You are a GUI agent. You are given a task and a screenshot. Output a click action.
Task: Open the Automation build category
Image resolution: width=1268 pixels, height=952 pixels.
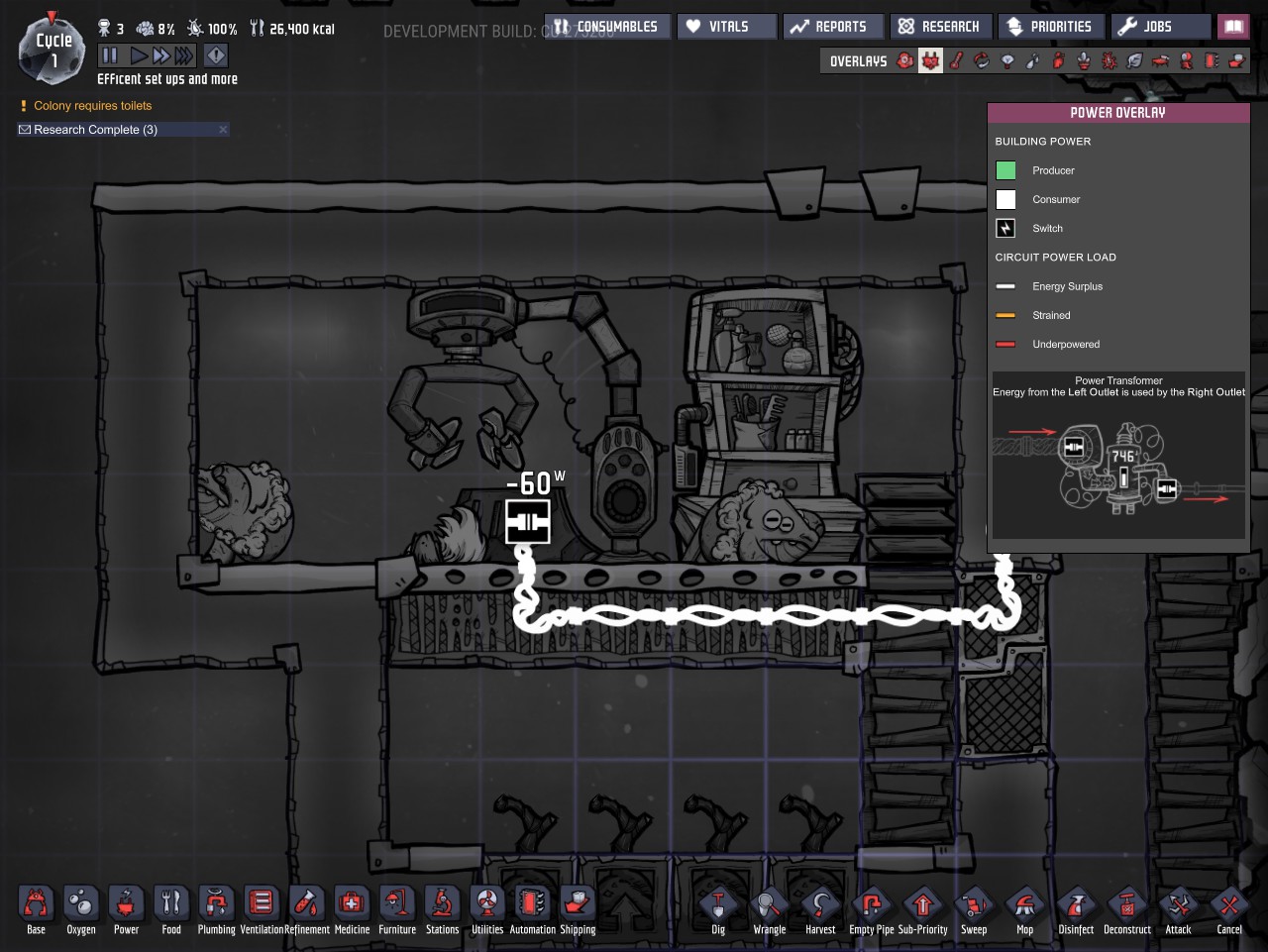pyautogui.click(x=533, y=910)
